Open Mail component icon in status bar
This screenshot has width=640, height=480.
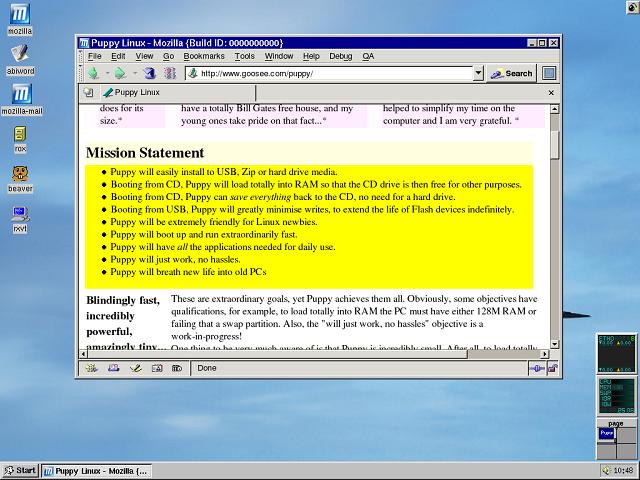(x=113, y=368)
